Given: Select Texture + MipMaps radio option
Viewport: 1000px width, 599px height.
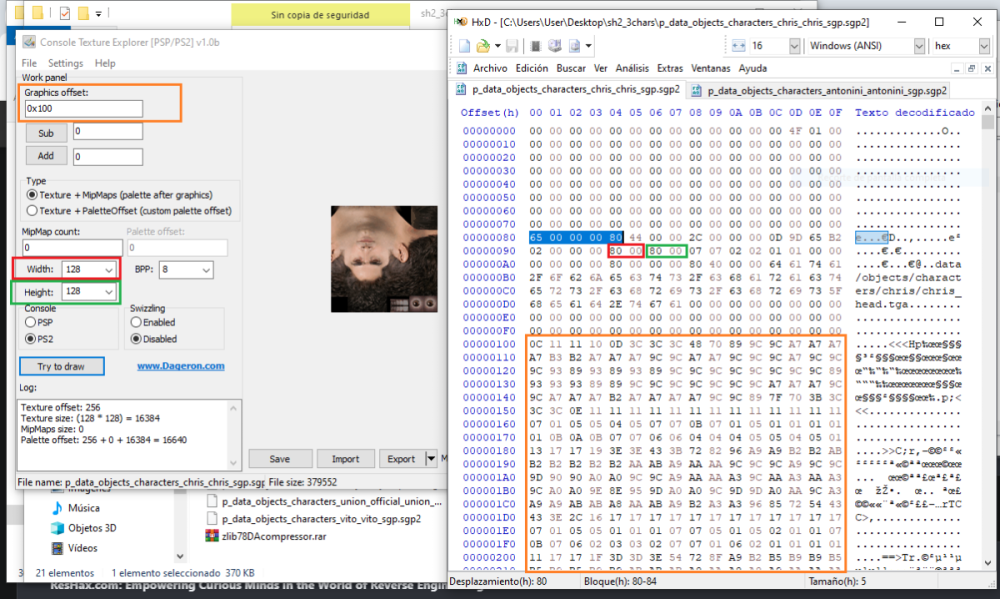Looking at the screenshot, I should pyautogui.click(x=33, y=195).
